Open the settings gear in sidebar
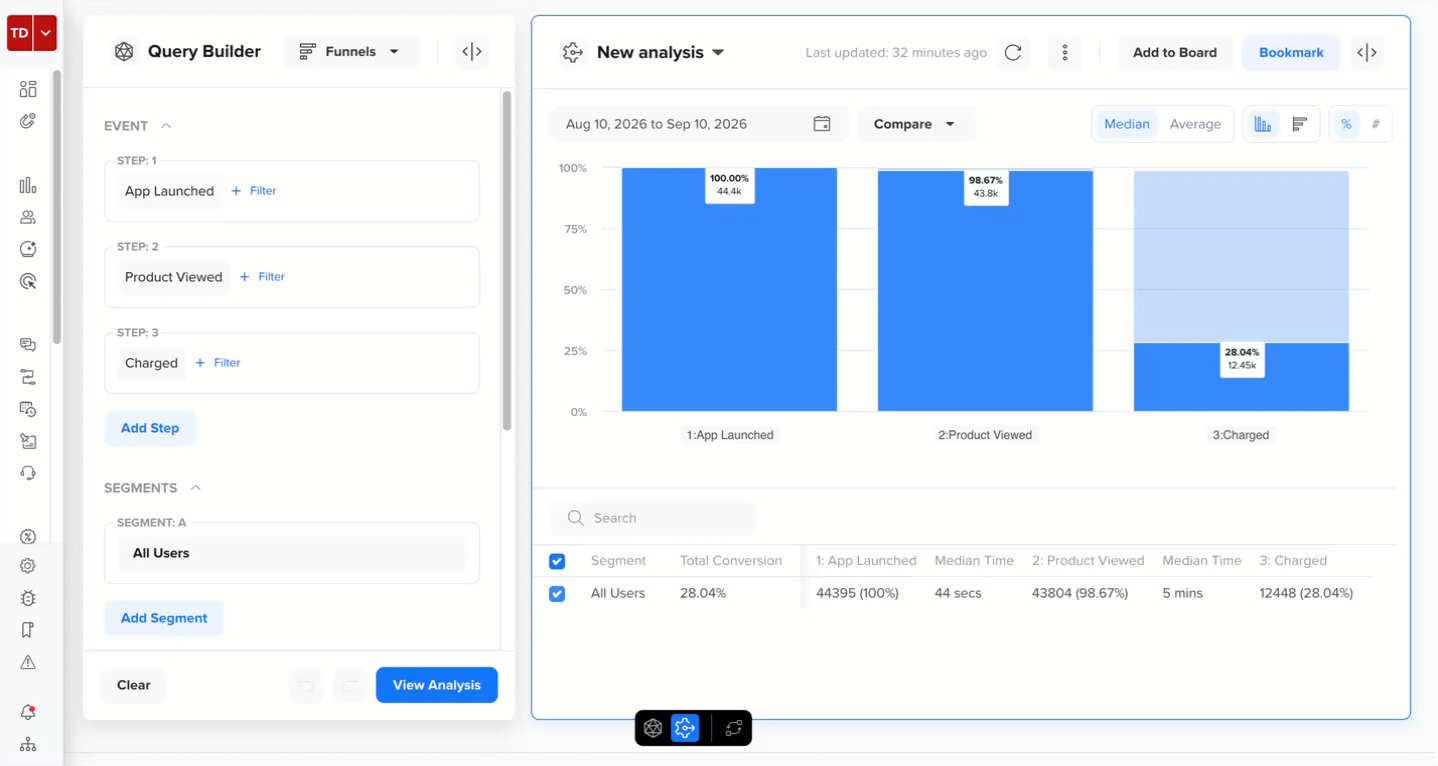Image resolution: width=1438 pixels, height=766 pixels. point(28,565)
